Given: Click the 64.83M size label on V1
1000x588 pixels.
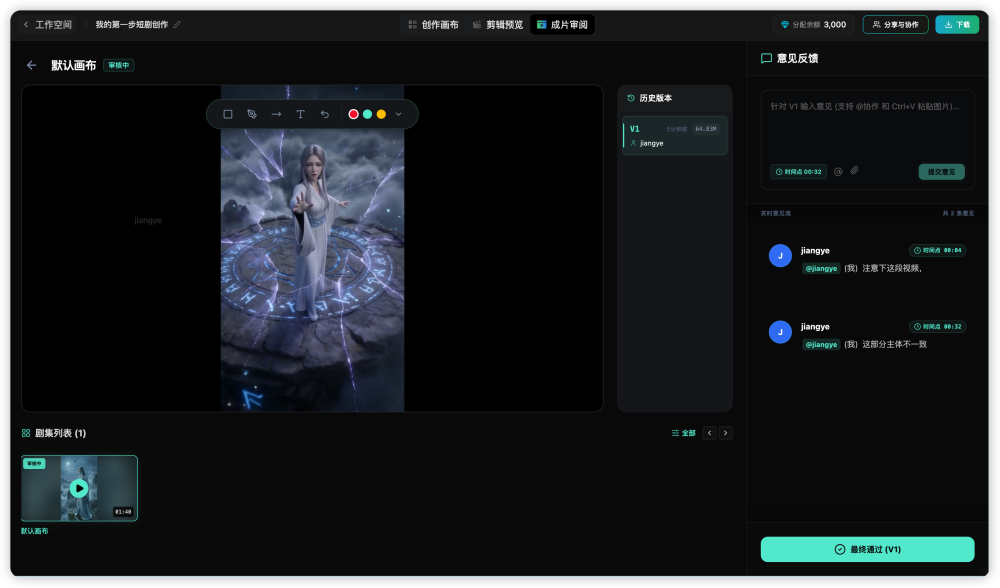Looking at the screenshot, I should click(706, 129).
